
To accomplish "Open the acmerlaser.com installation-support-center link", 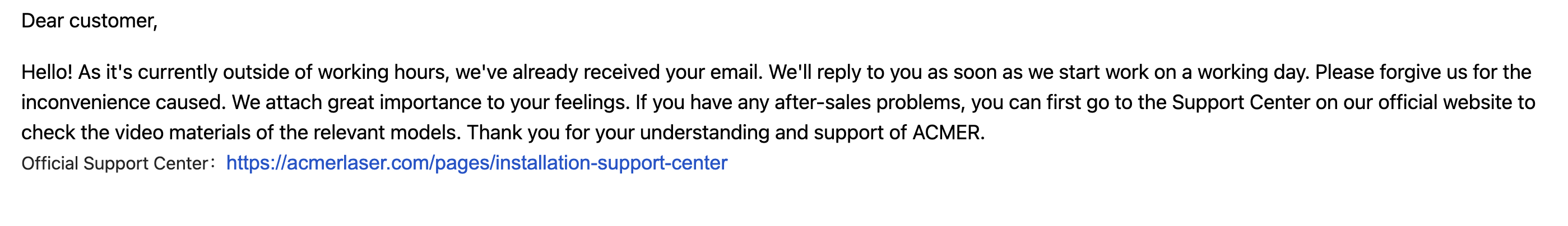I will click(476, 163).
